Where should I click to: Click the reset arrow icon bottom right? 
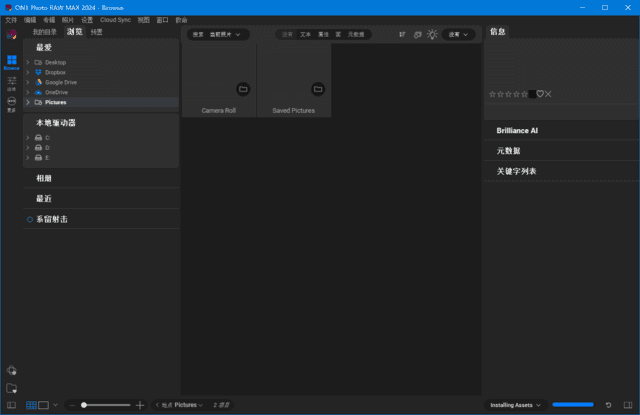(608, 405)
